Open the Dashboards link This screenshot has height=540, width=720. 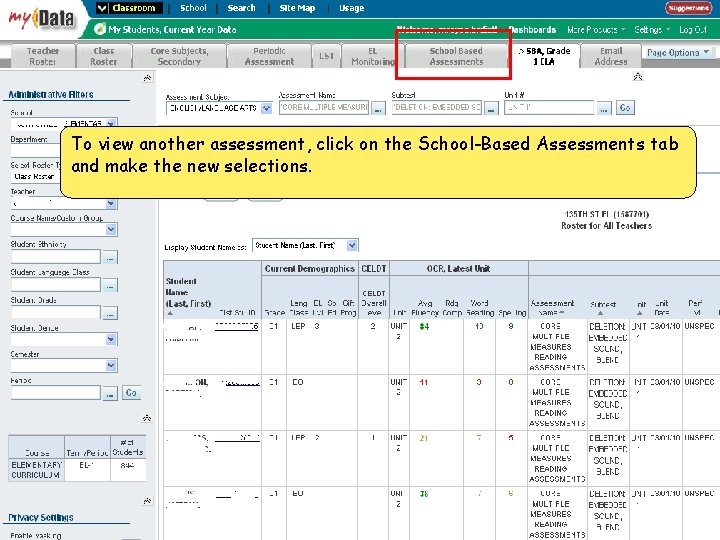(x=533, y=30)
